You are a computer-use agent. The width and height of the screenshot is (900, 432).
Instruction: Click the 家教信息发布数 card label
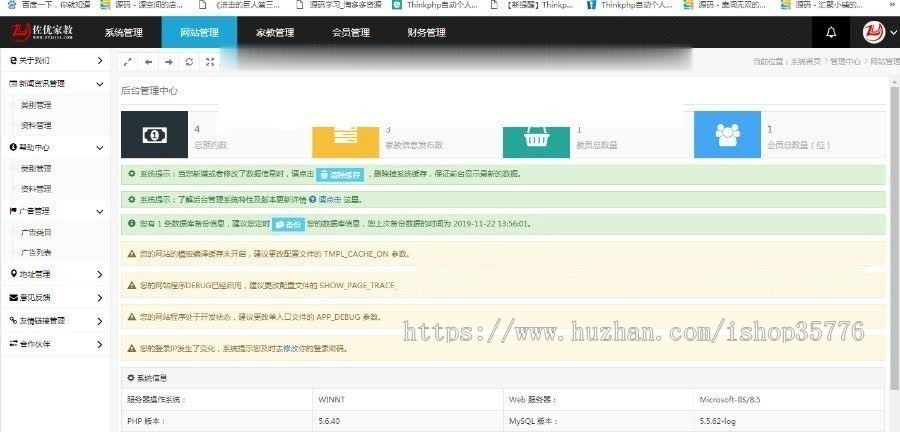[x=414, y=146]
